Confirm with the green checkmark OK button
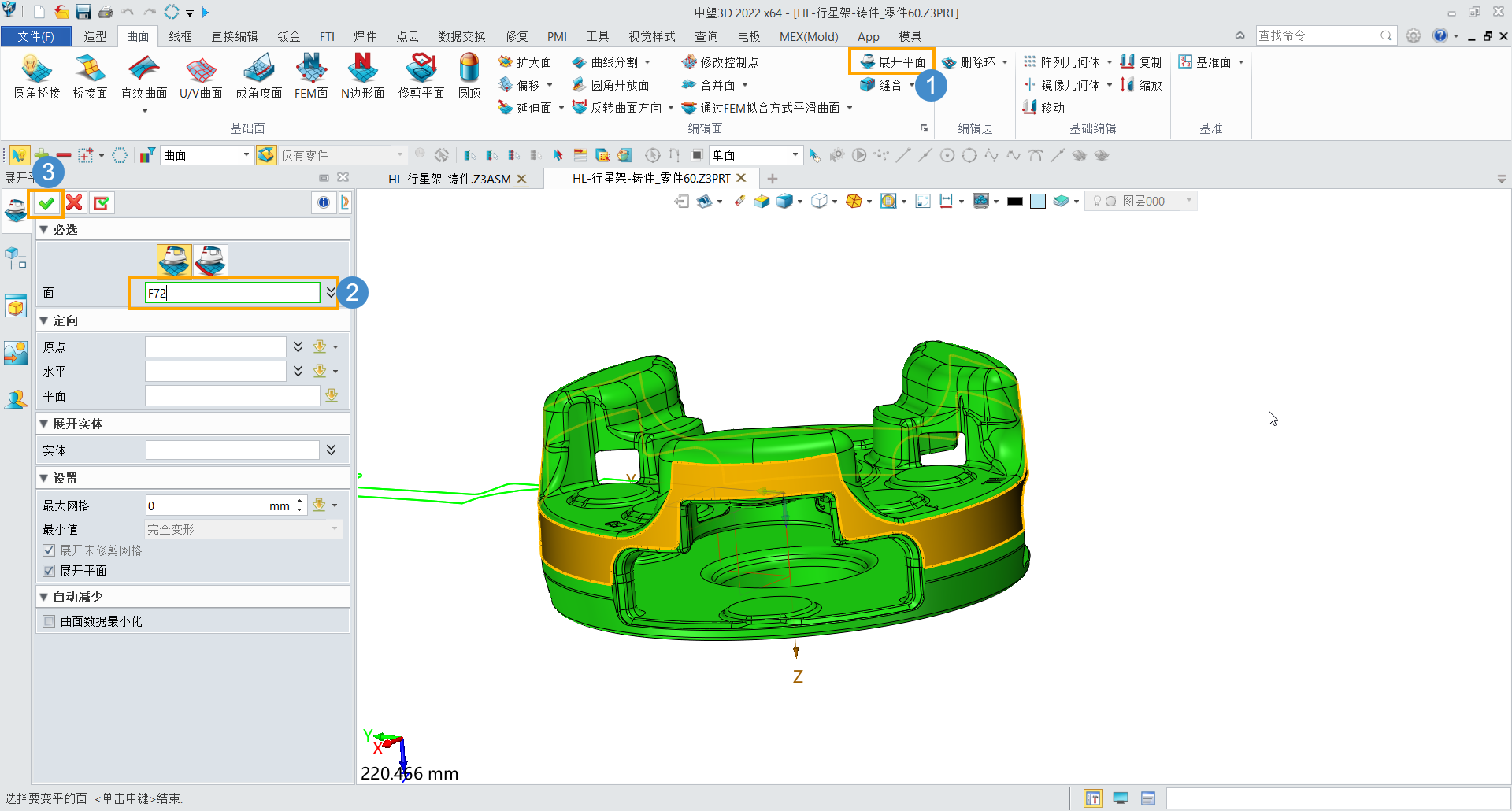 pyautogui.click(x=46, y=203)
